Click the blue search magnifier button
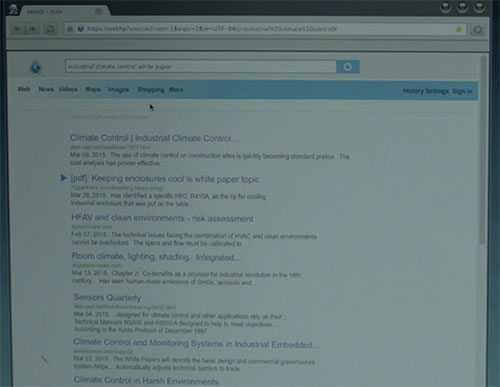500x387 pixels. pos(348,67)
